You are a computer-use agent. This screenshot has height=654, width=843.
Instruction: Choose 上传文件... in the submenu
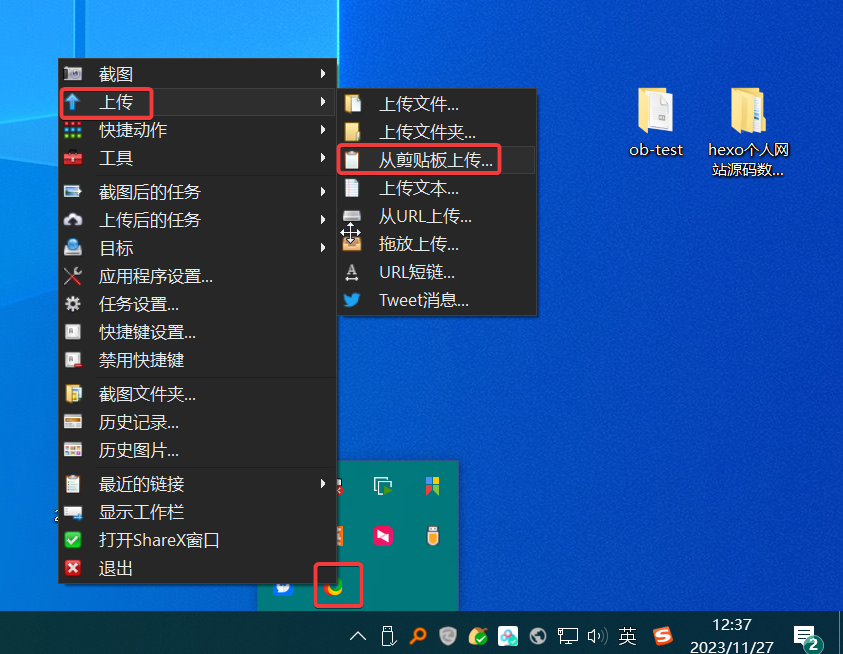[x=436, y=104]
